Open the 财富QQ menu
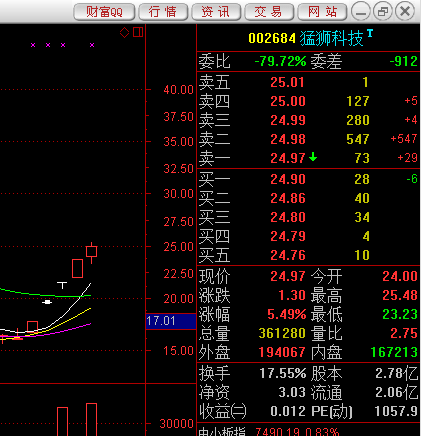 104,12
